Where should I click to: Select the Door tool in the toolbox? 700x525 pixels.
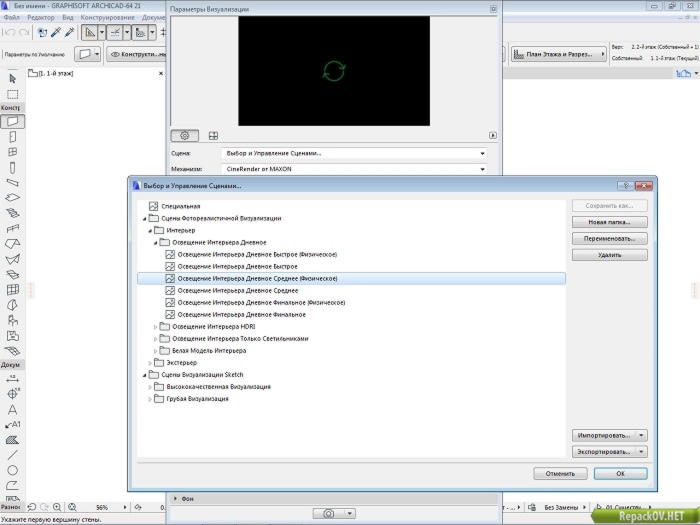coord(12,137)
